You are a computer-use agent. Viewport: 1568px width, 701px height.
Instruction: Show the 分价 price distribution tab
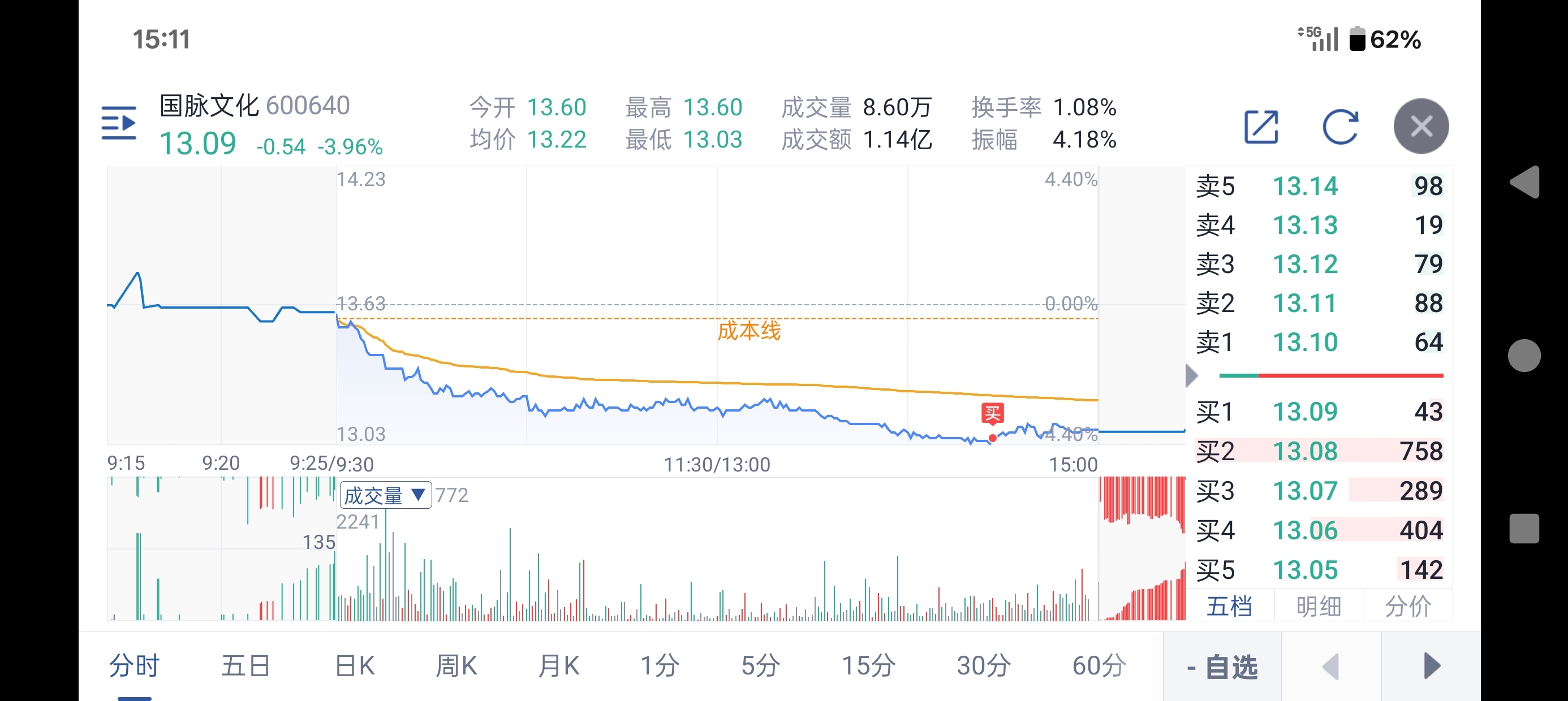pyautogui.click(x=1407, y=606)
